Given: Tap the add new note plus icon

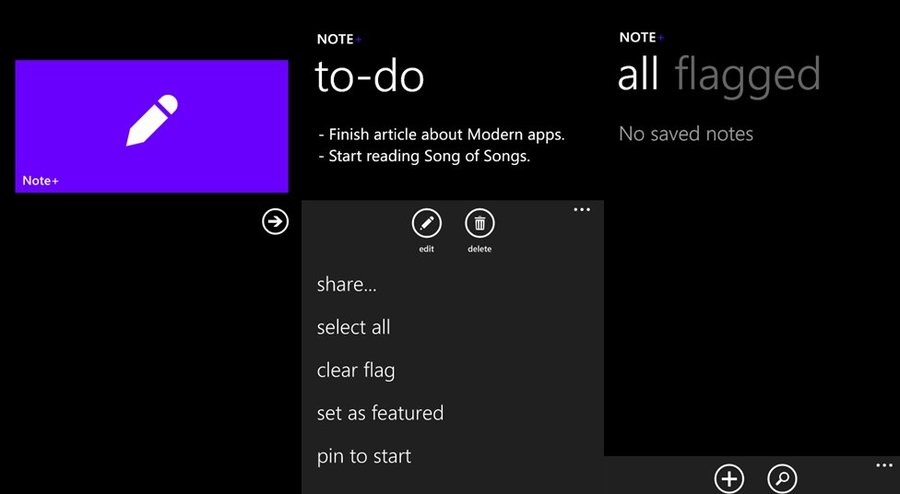Looking at the screenshot, I should tap(729, 479).
